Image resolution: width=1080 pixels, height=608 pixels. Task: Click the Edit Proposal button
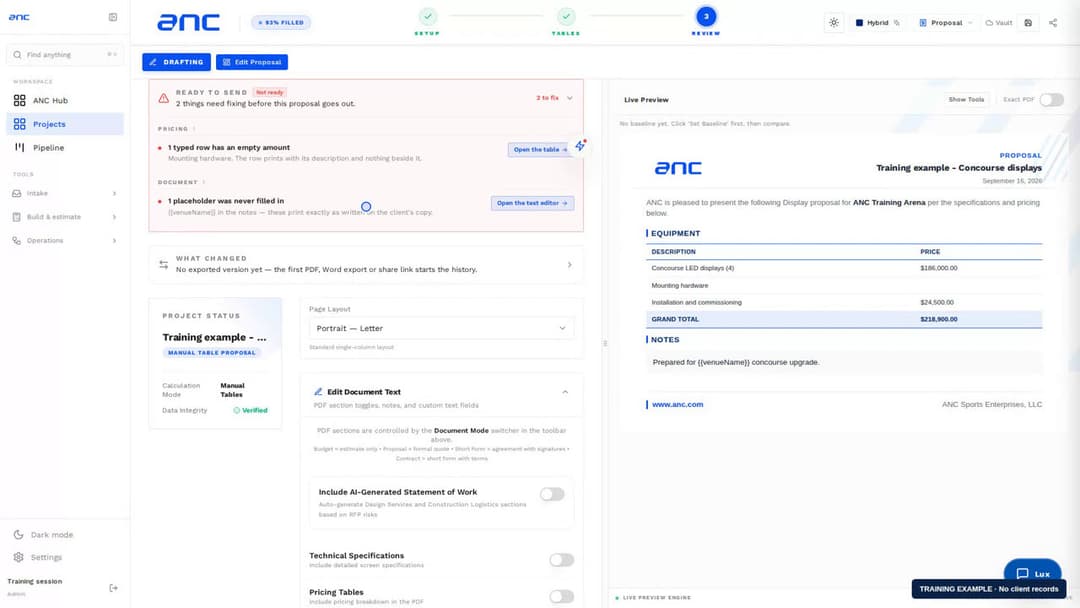[251, 62]
